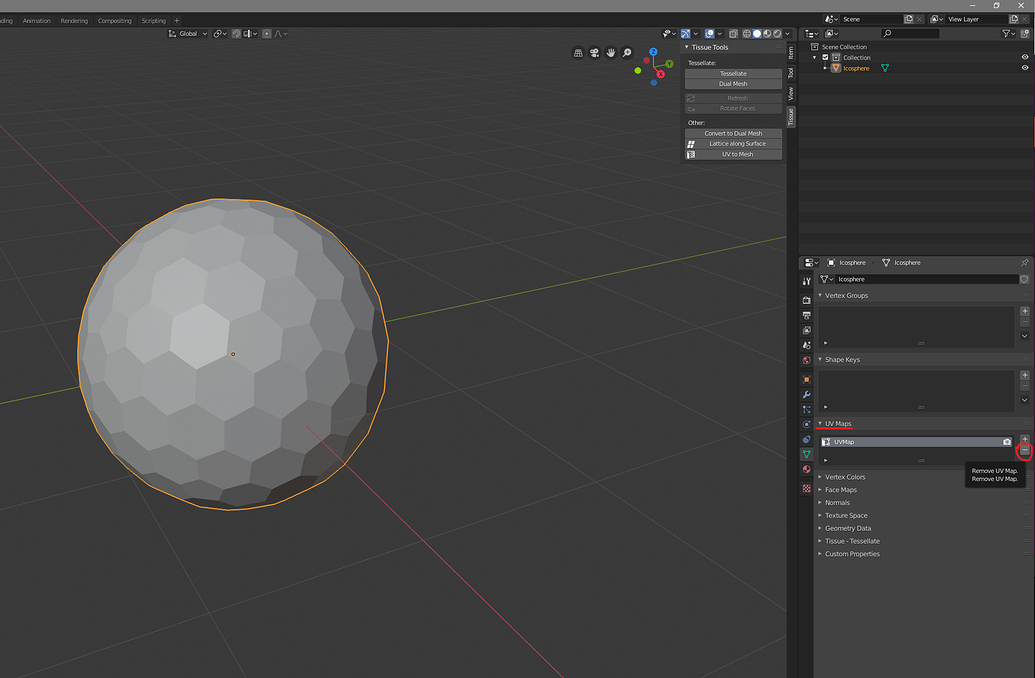Open the Physics properties tab icon
The height and width of the screenshot is (678, 1035).
pos(807,424)
